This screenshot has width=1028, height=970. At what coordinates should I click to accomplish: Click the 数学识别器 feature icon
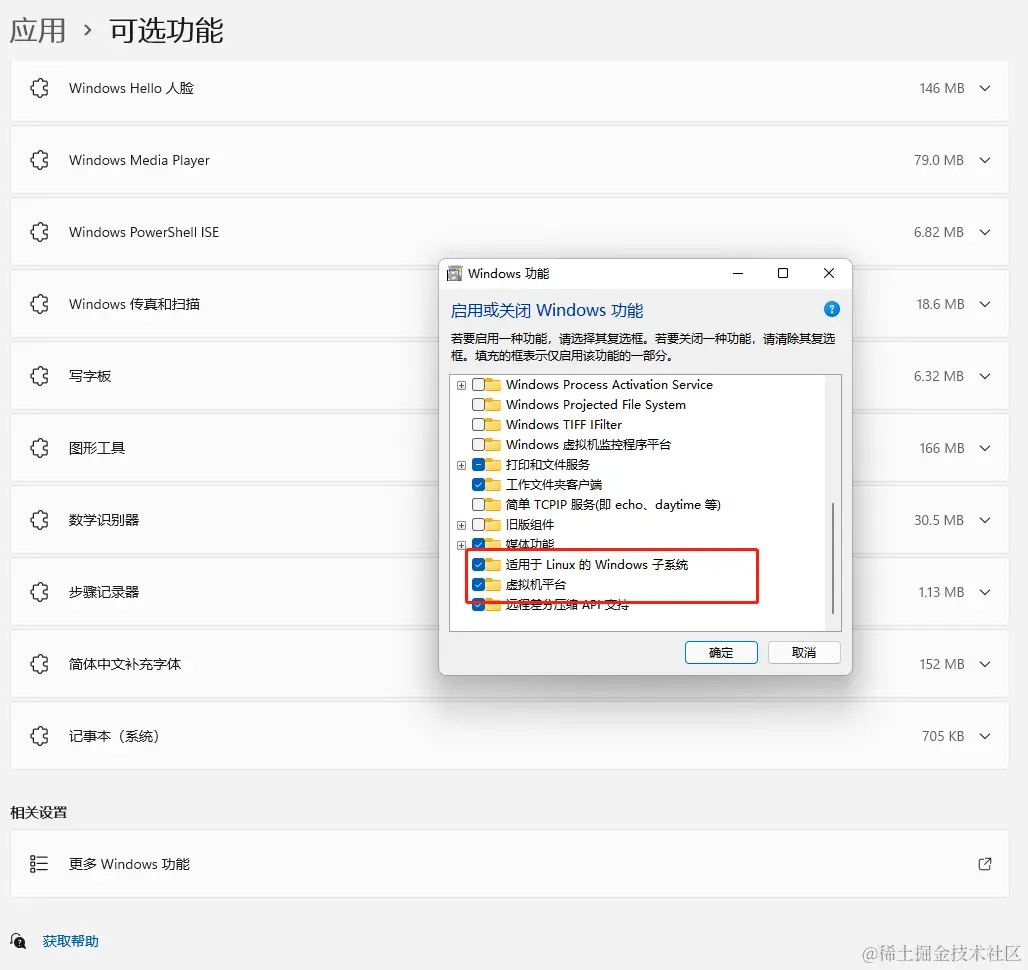pyautogui.click(x=39, y=520)
